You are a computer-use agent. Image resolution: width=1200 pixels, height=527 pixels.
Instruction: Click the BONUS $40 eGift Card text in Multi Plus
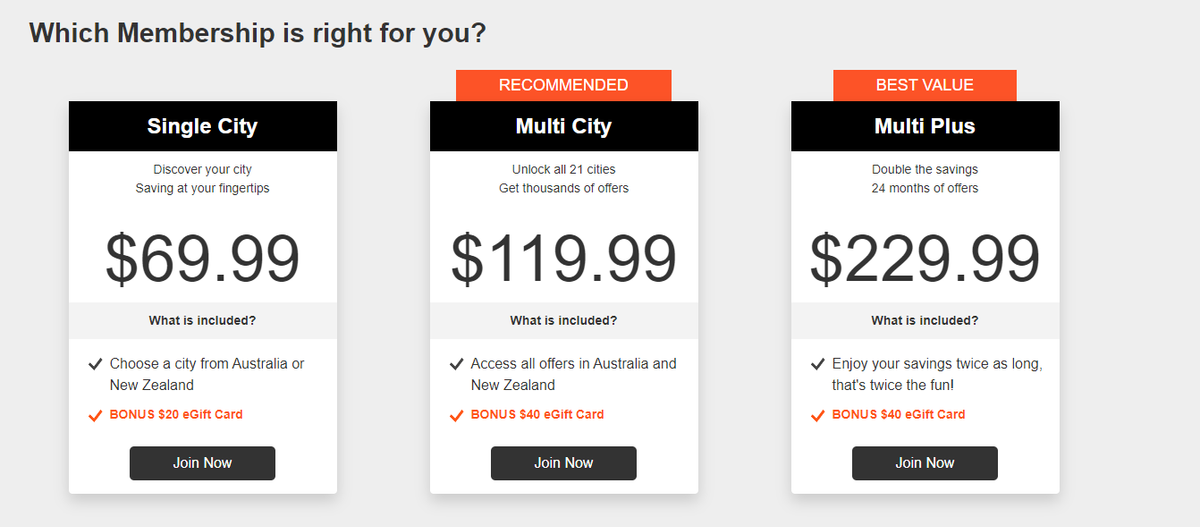(899, 414)
